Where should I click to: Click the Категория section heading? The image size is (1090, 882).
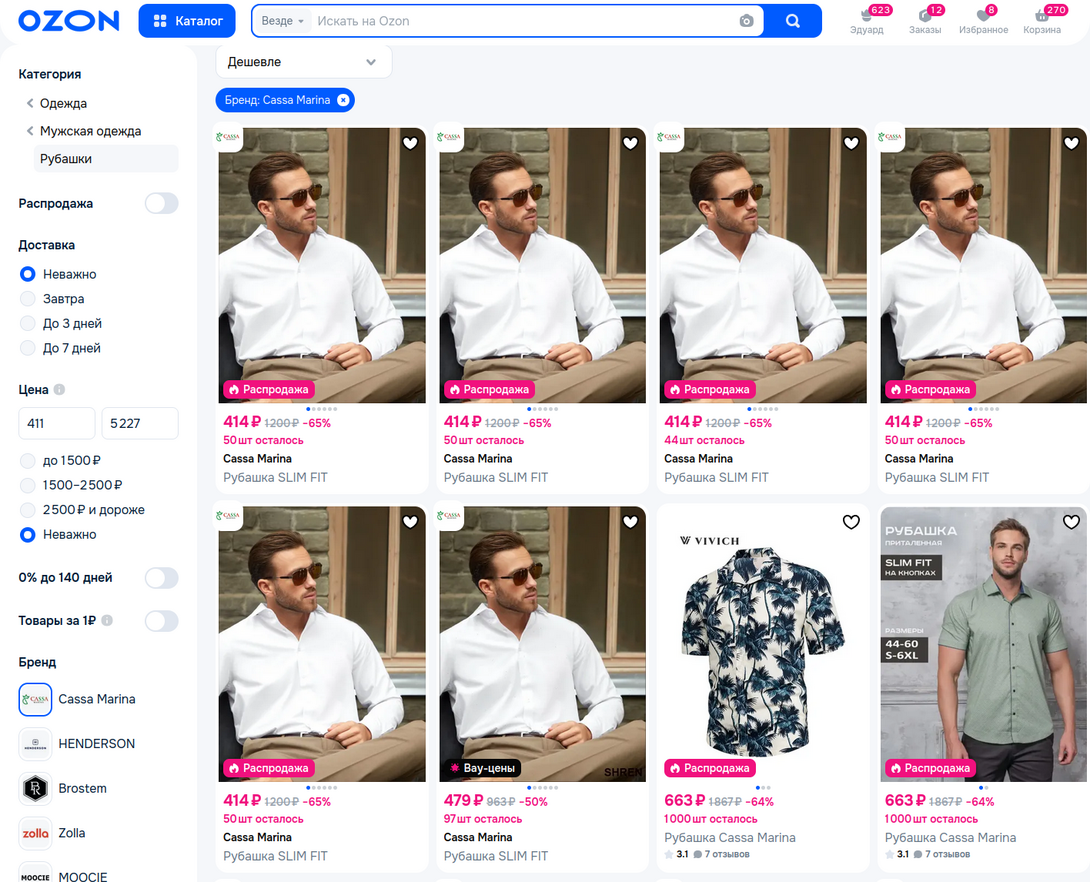(49, 74)
